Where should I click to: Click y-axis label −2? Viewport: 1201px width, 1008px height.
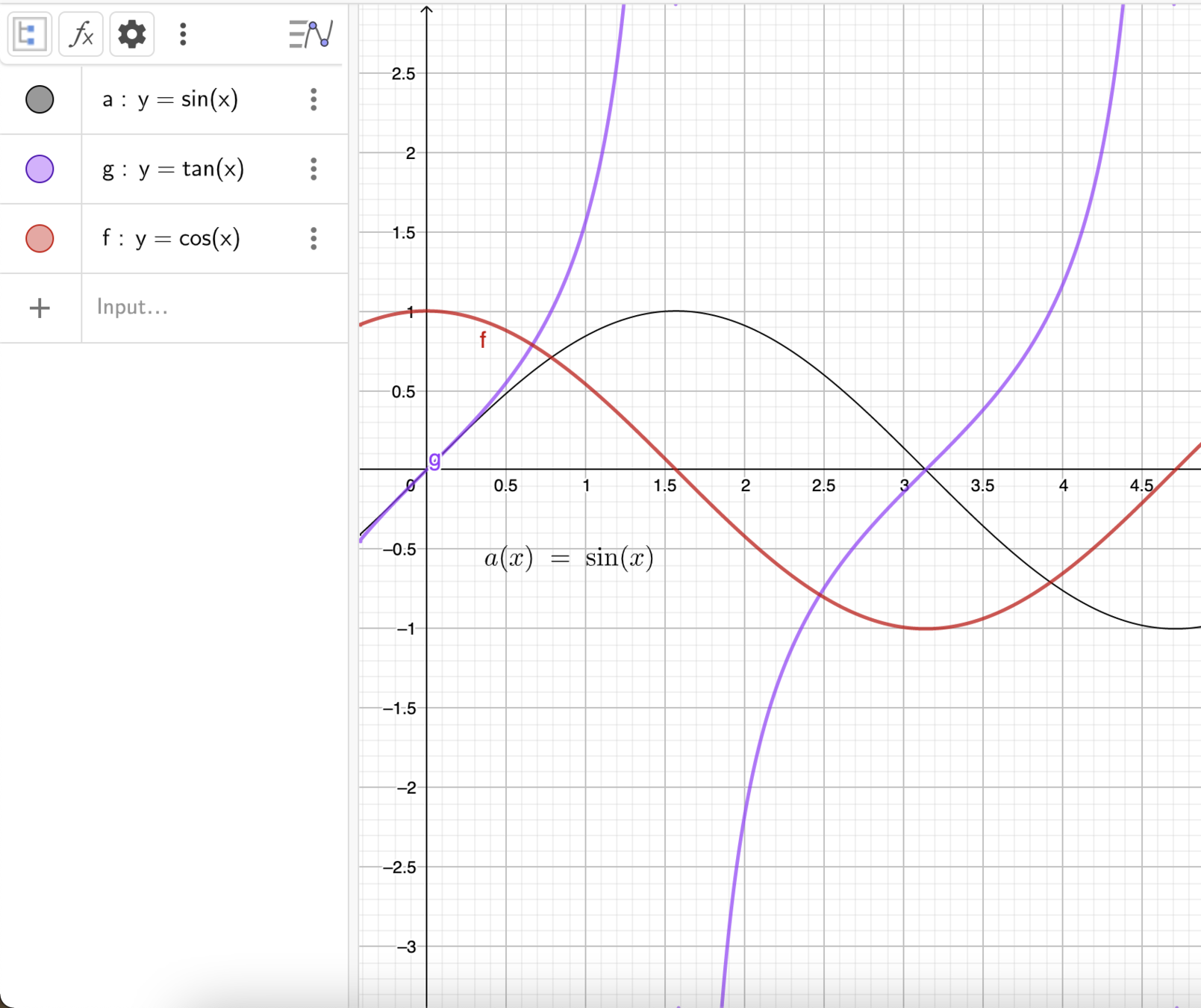pos(407,788)
